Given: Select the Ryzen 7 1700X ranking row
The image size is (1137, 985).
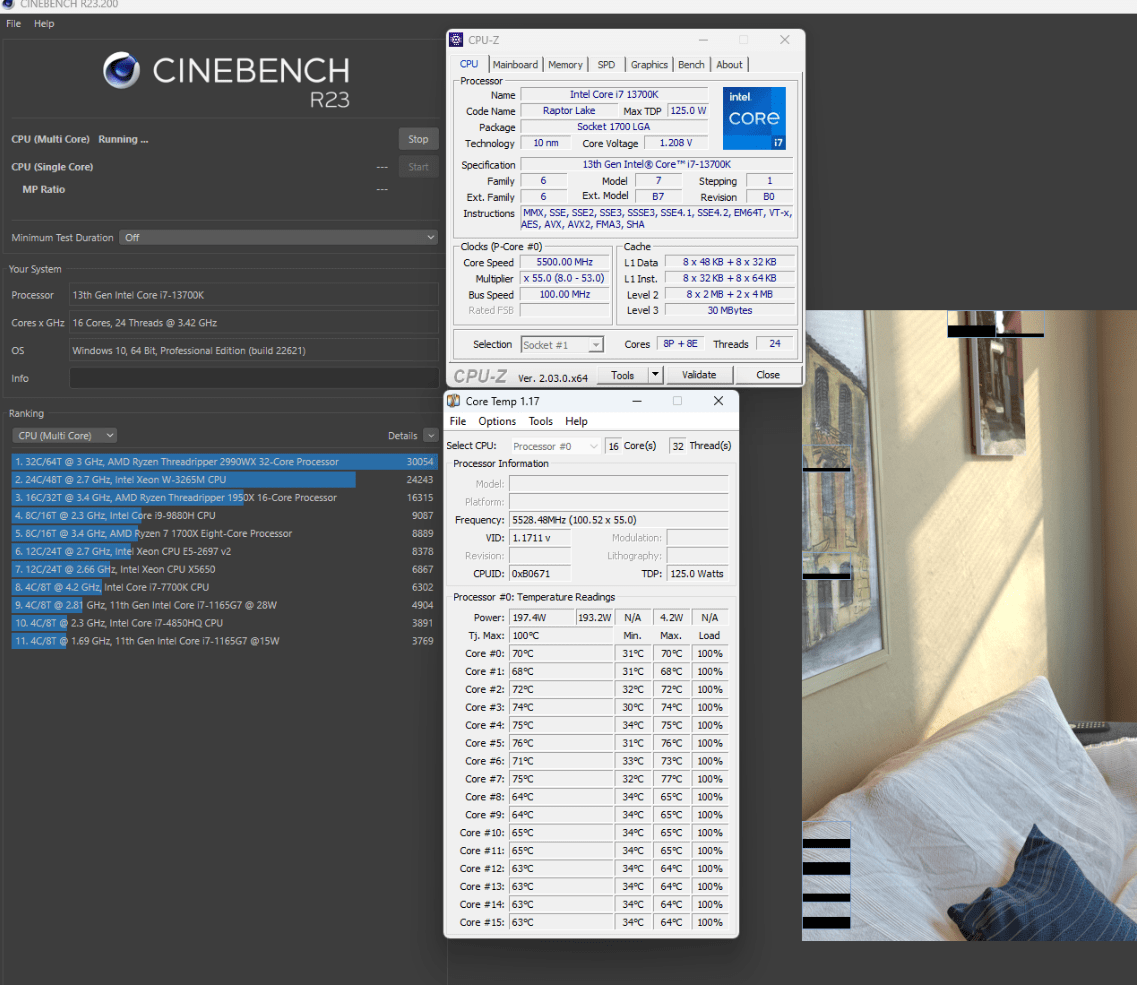Looking at the screenshot, I should click(x=224, y=533).
